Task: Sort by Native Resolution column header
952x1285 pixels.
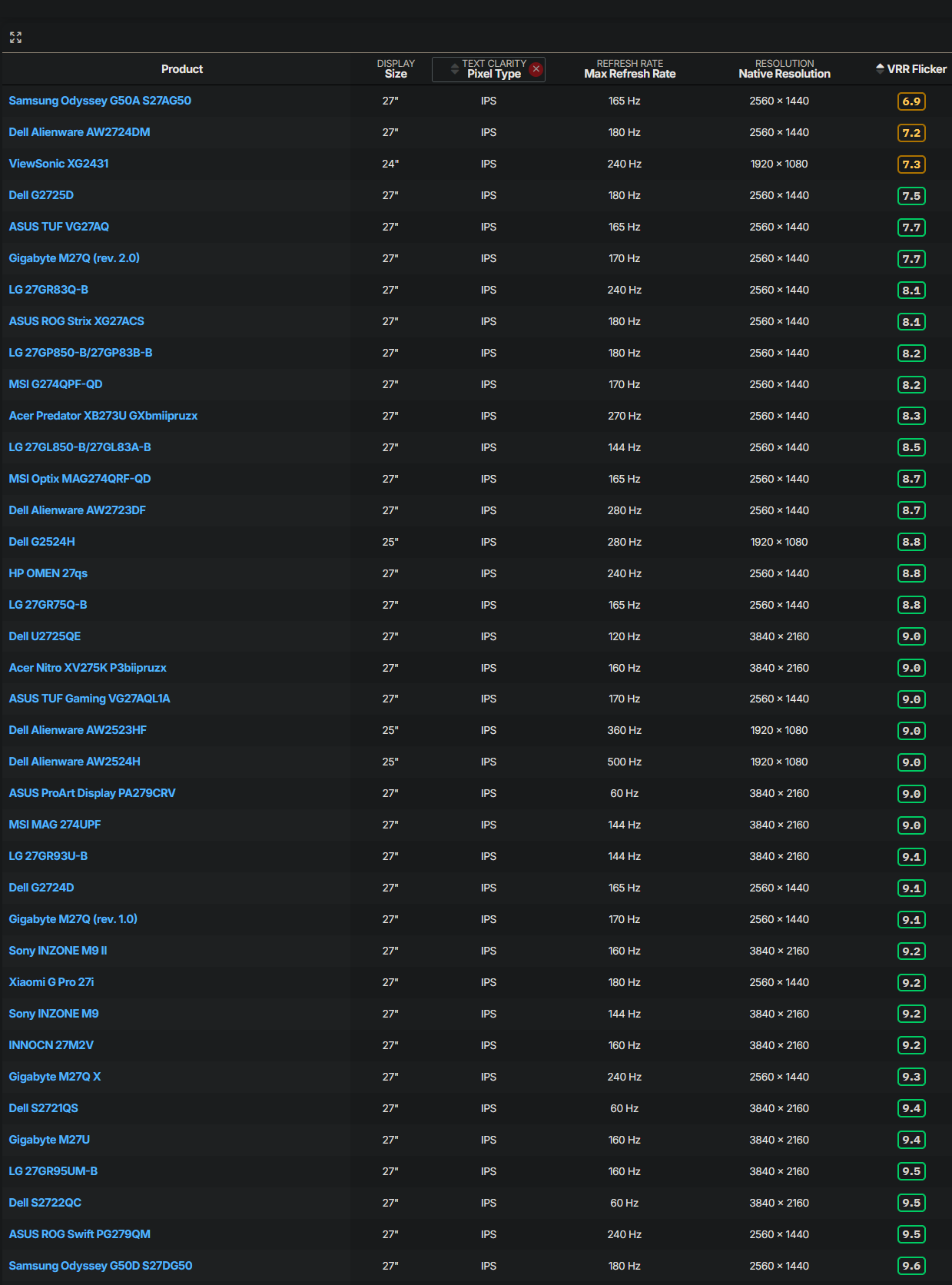Action: pyautogui.click(x=784, y=69)
